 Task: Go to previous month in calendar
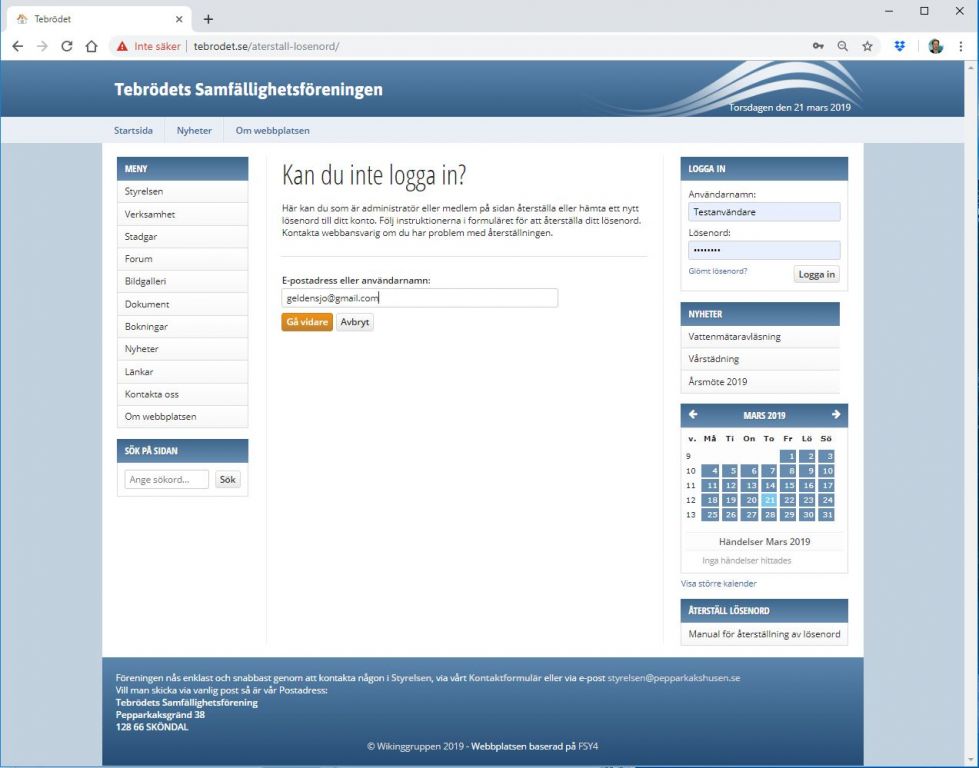point(694,415)
